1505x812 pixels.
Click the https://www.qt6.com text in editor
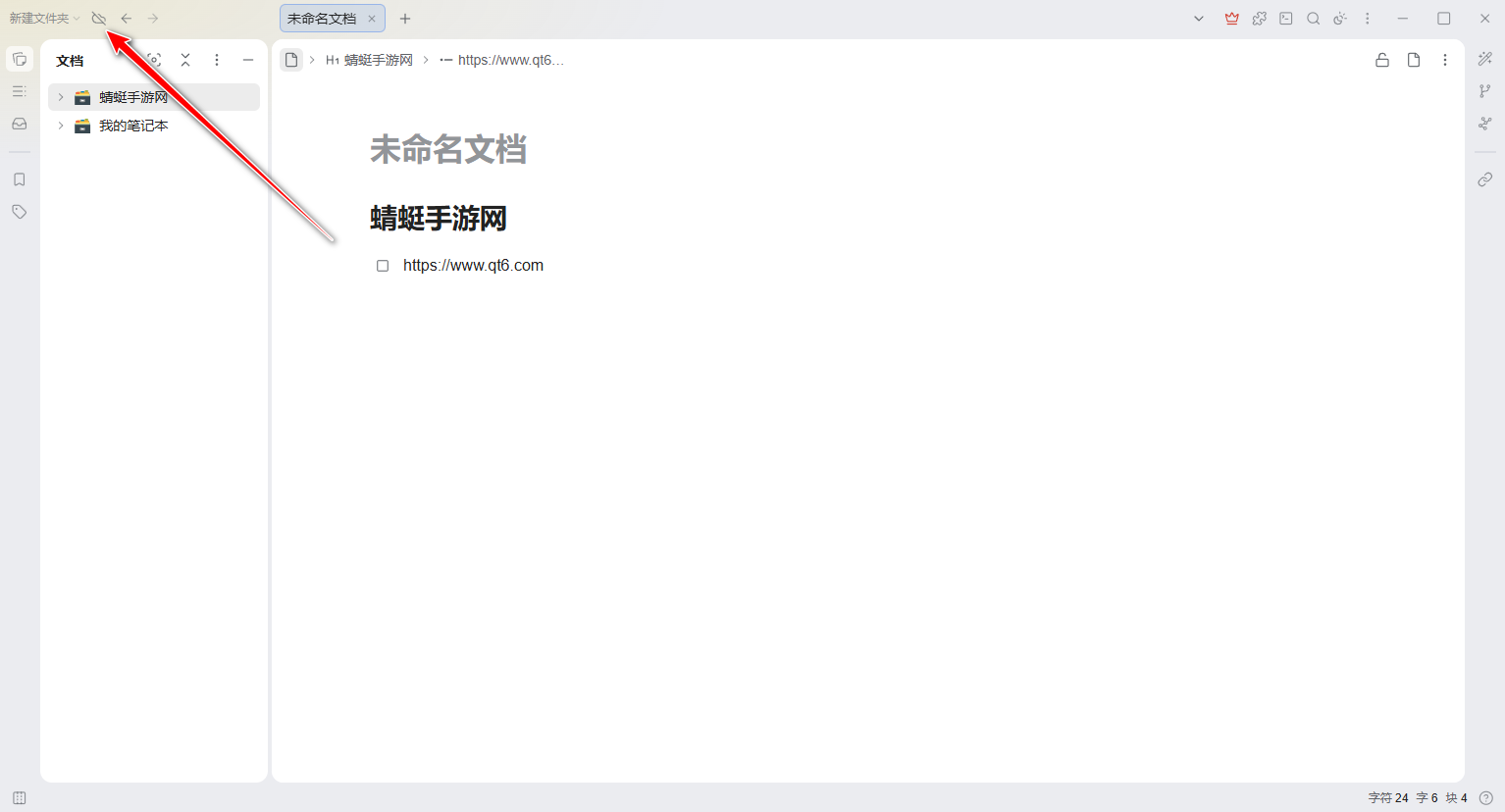pyautogui.click(x=473, y=266)
